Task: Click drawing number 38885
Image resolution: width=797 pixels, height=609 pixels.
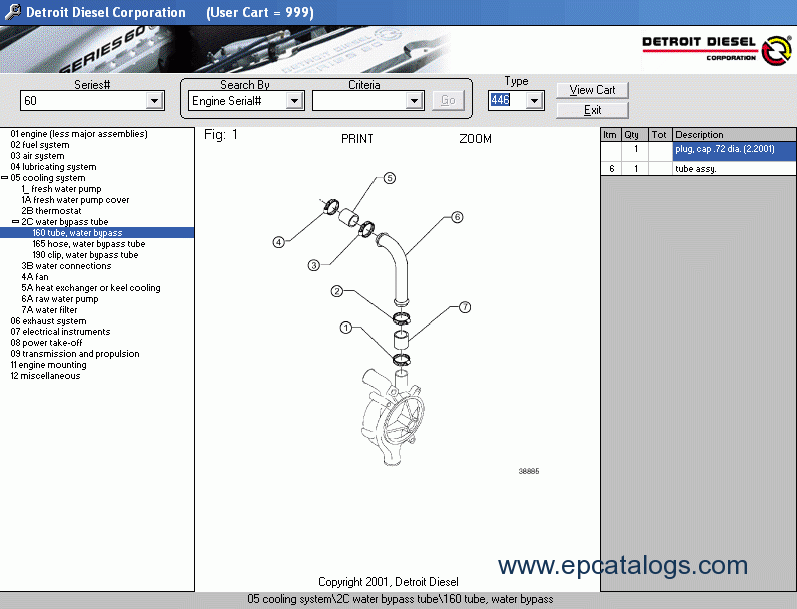Action: click(529, 471)
